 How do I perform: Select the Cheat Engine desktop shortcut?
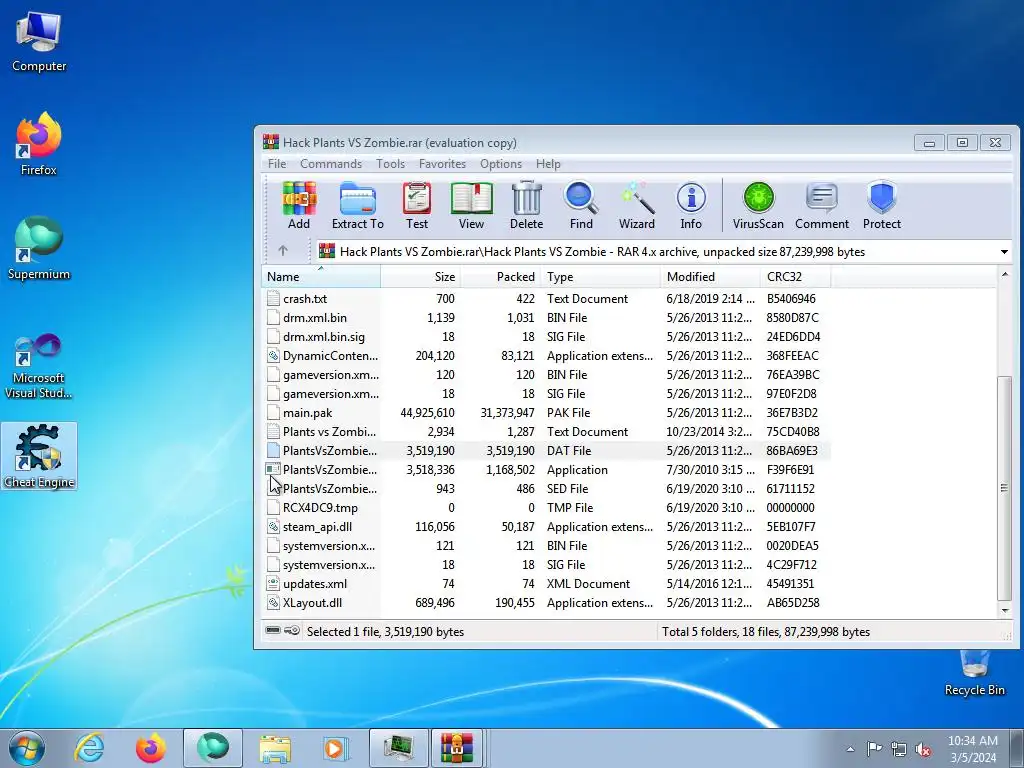39,456
